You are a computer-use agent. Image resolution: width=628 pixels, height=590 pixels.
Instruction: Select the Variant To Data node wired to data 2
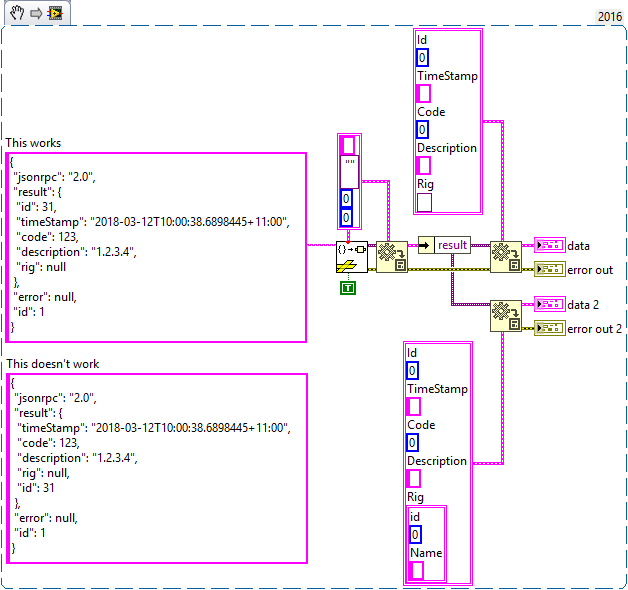click(504, 315)
